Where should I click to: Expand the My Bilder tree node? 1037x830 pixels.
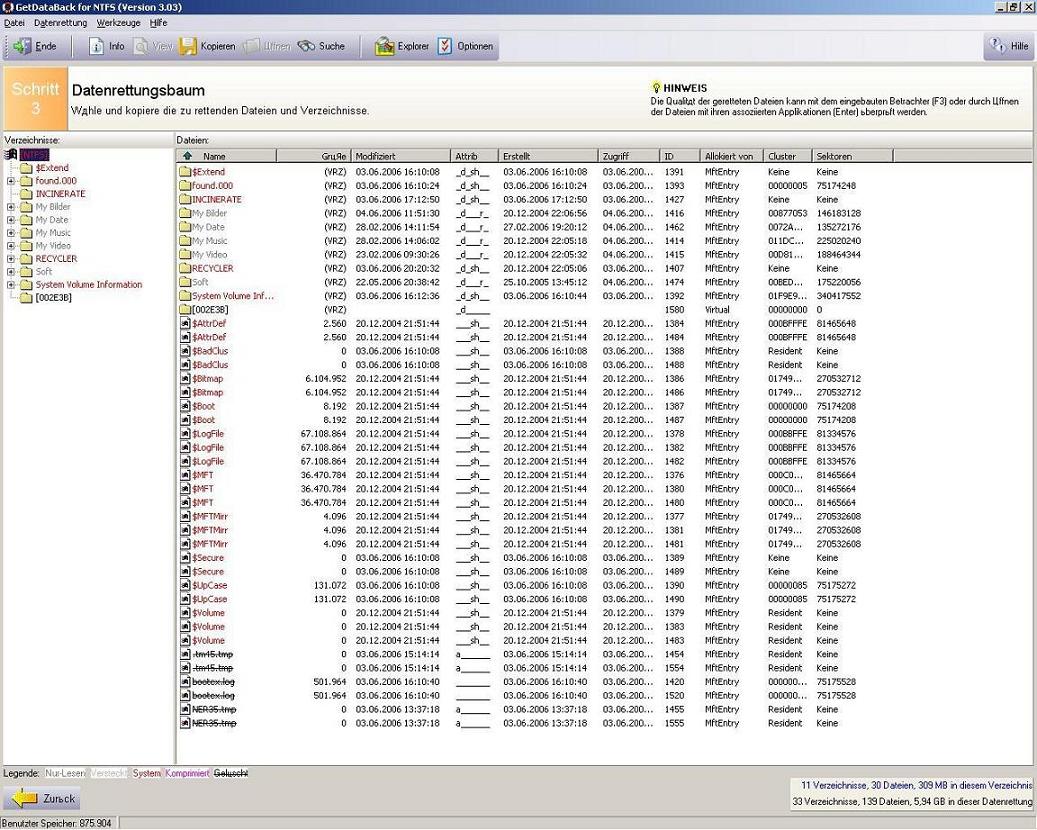11,207
